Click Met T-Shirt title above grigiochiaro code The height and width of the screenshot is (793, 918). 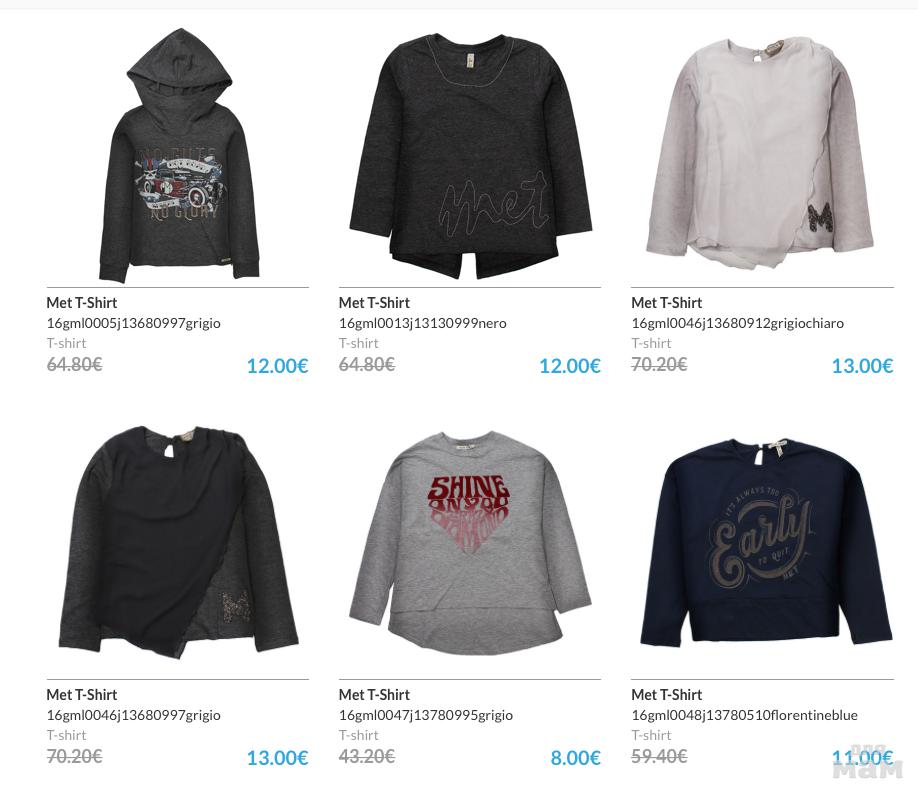tap(666, 303)
